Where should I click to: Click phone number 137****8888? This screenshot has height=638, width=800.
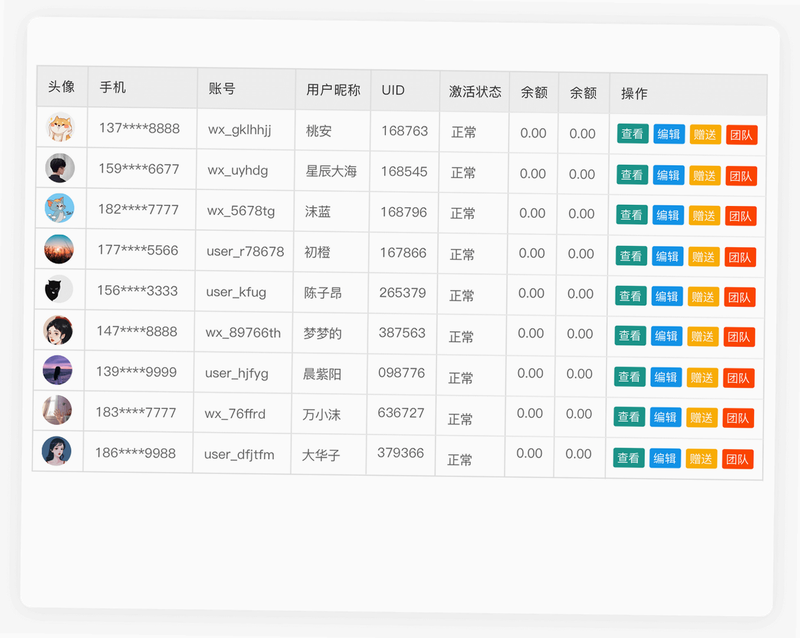tap(139, 128)
